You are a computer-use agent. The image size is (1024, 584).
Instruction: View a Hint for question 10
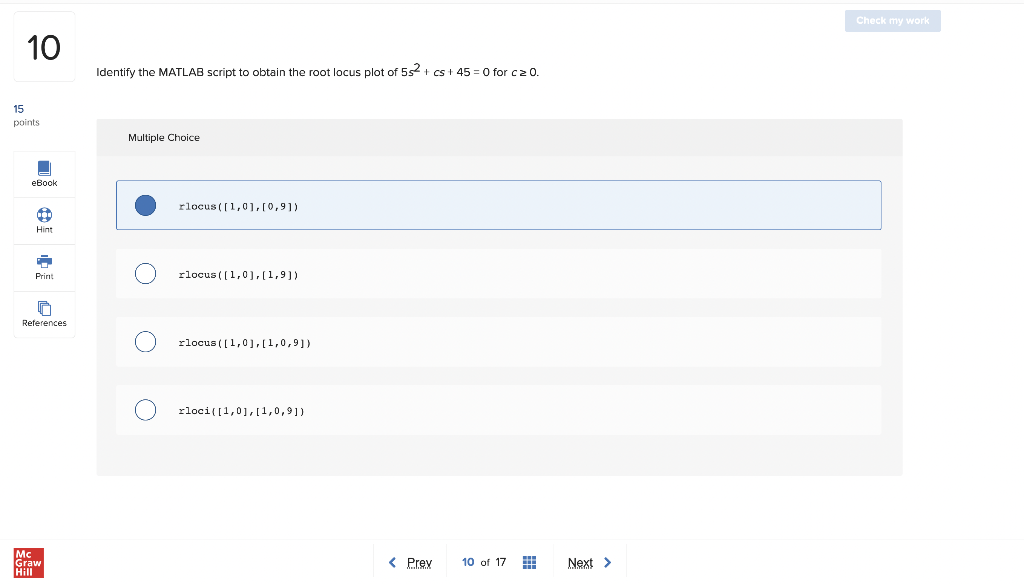[43, 220]
